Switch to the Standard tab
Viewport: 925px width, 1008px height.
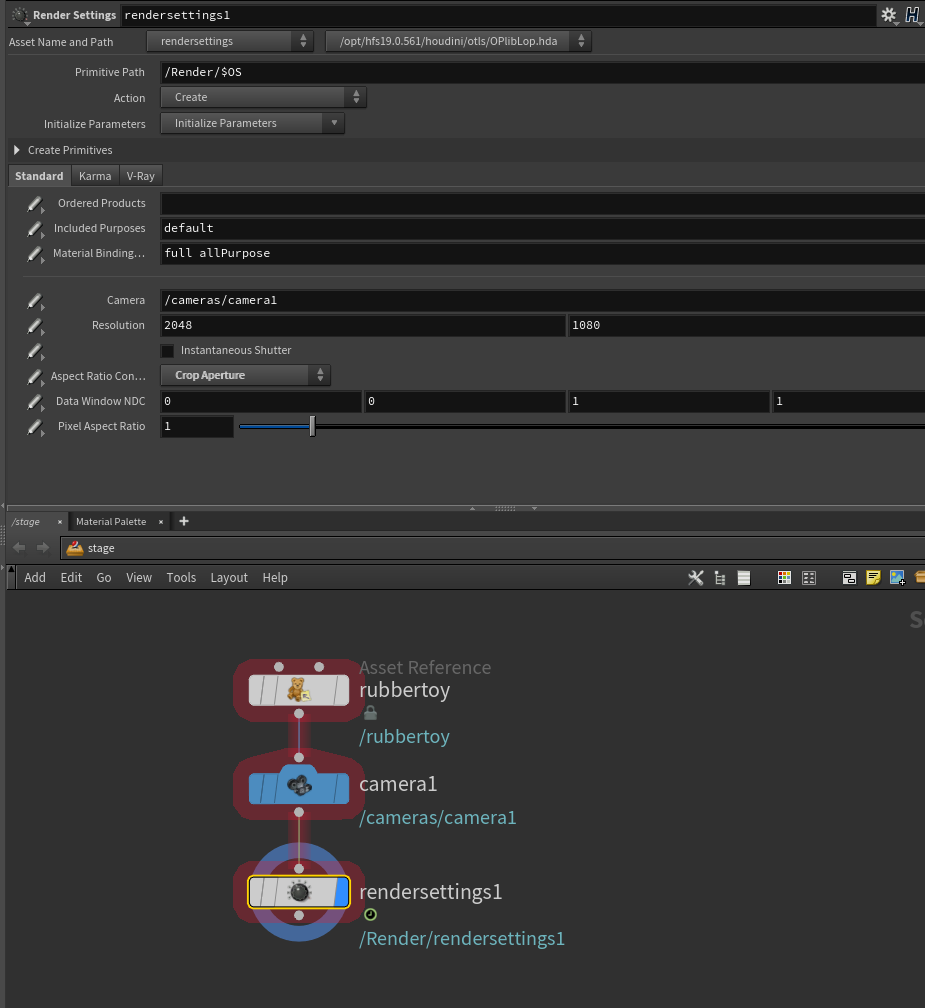coord(39,176)
